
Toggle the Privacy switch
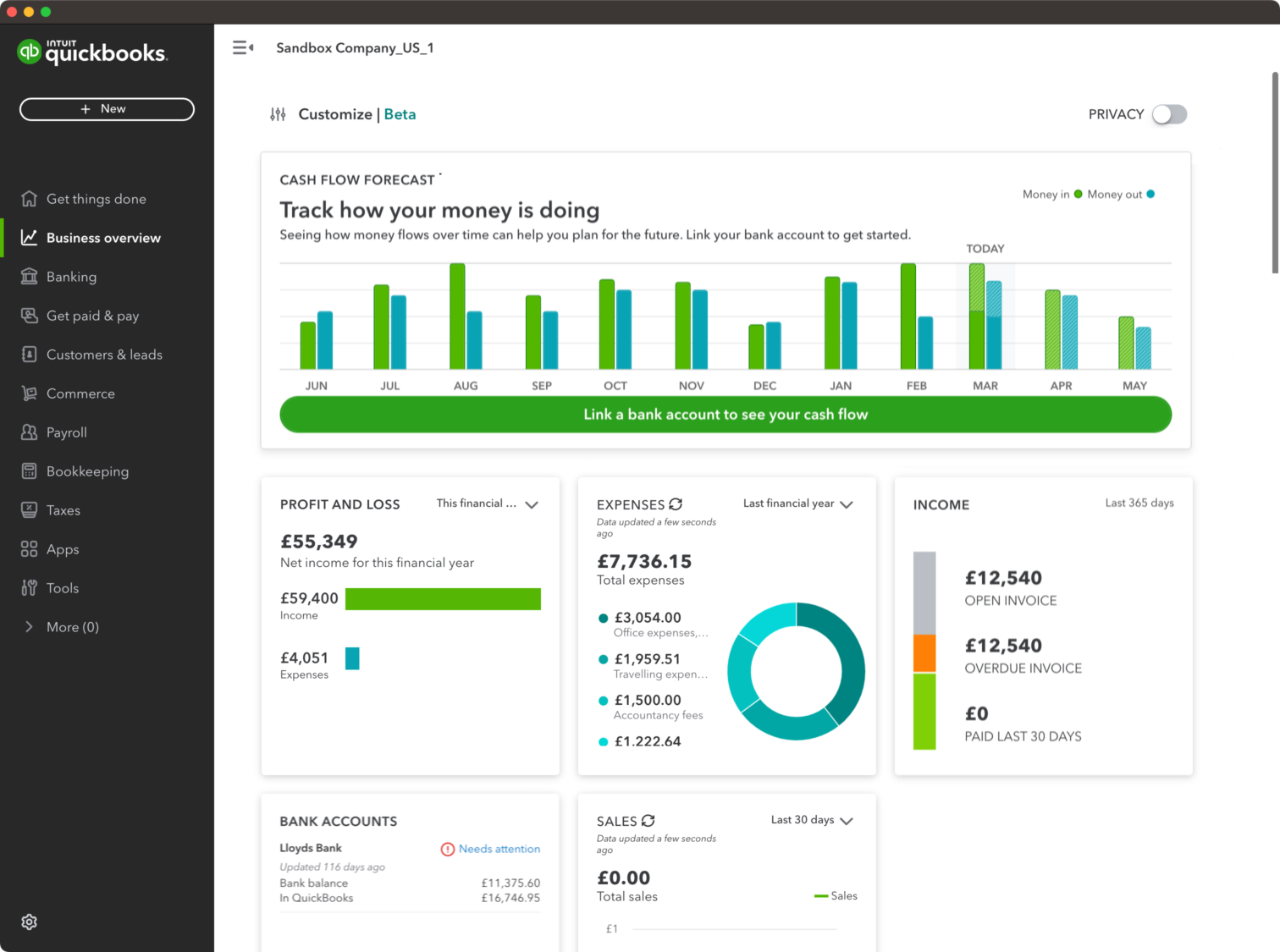tap(1169, 114)
